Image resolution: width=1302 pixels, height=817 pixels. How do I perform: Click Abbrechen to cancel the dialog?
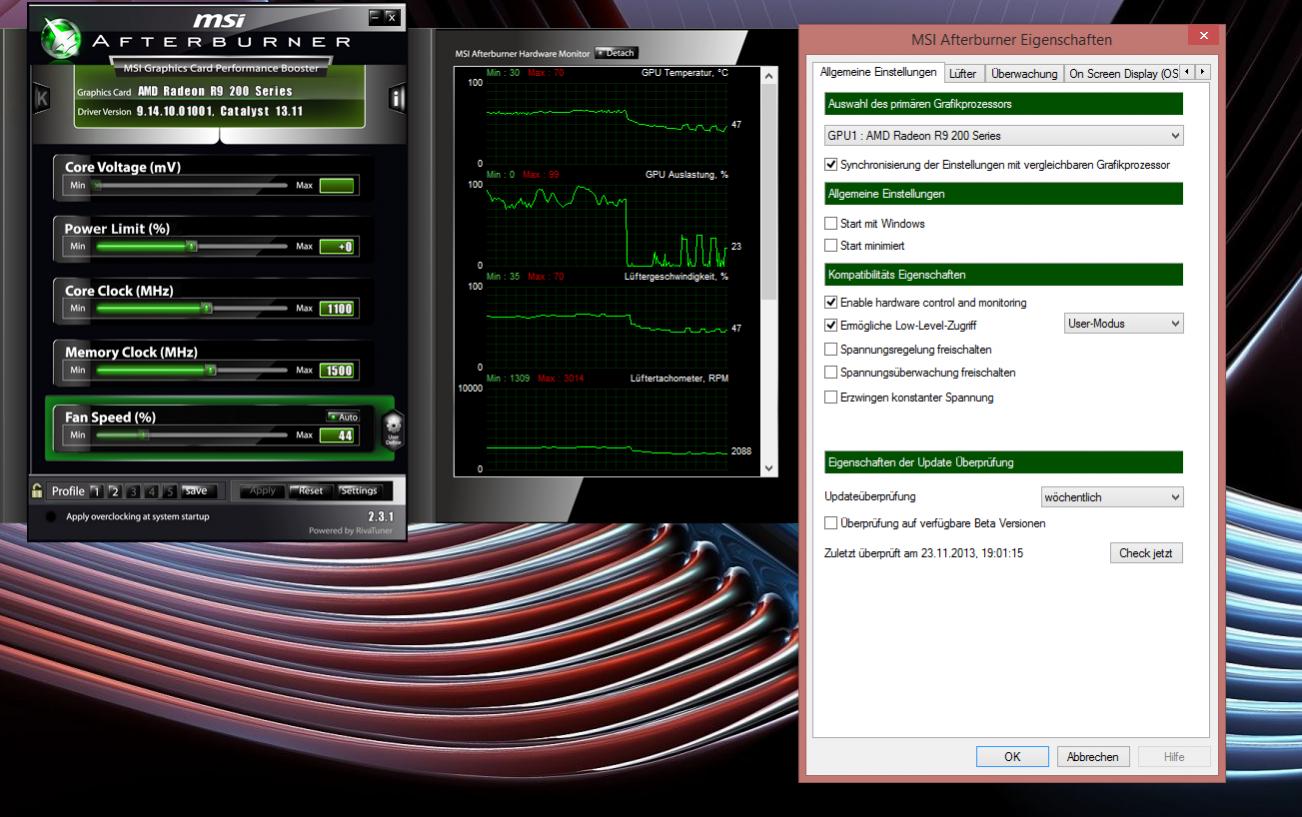point(1093,757)
